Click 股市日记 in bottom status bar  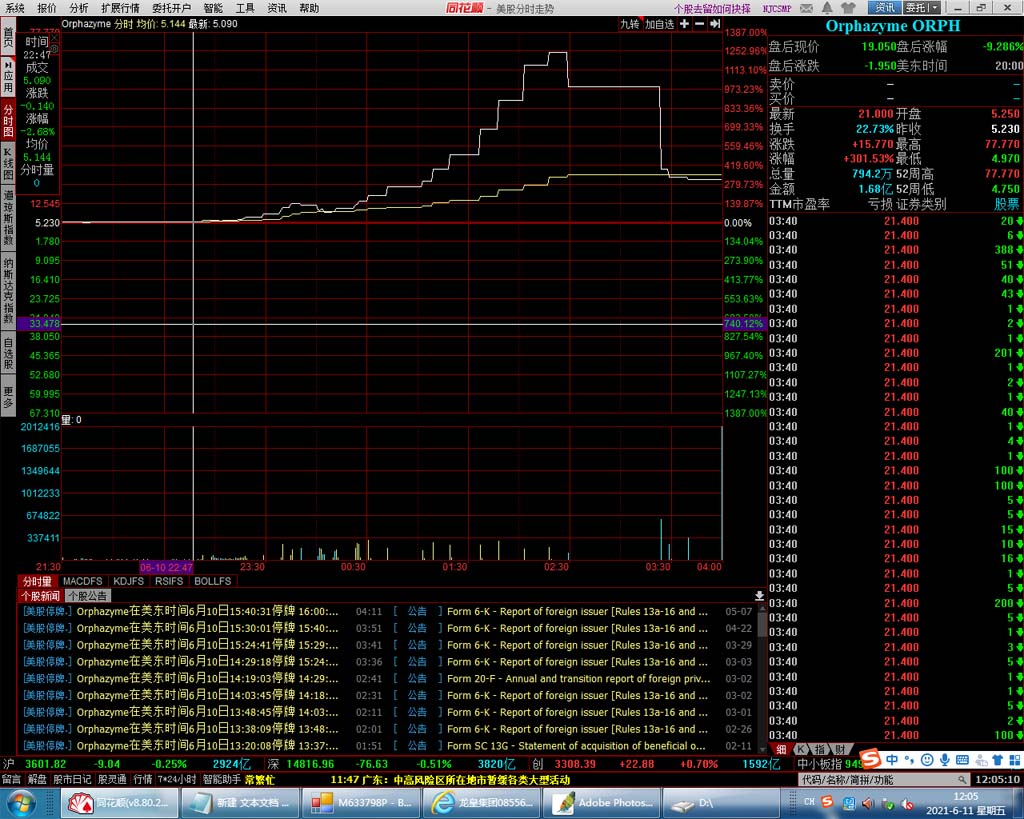point(72,780)
